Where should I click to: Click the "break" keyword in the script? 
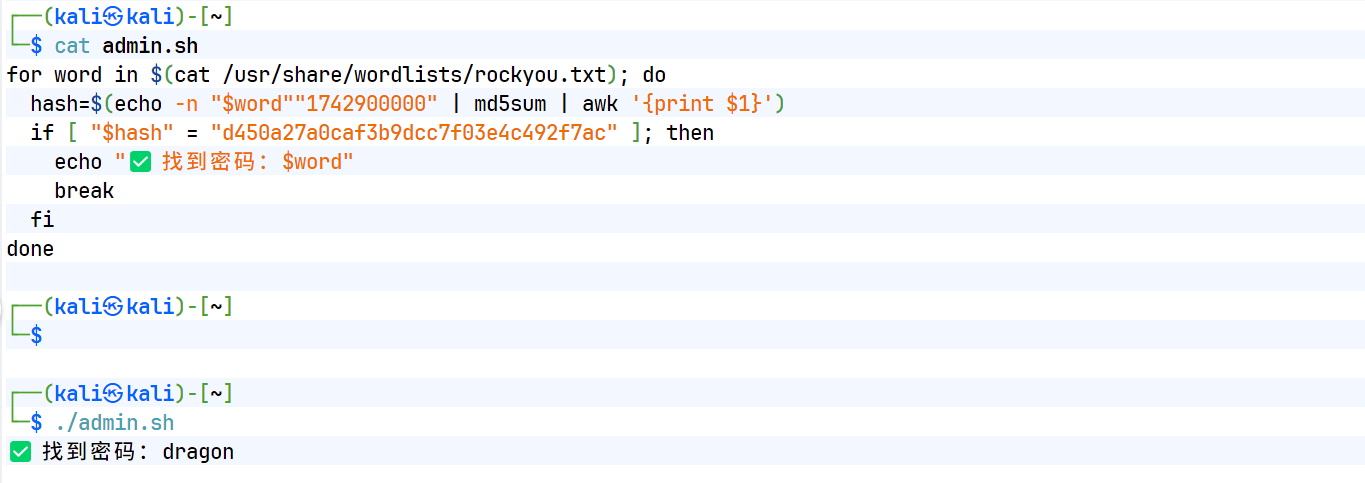pos(84,191)
